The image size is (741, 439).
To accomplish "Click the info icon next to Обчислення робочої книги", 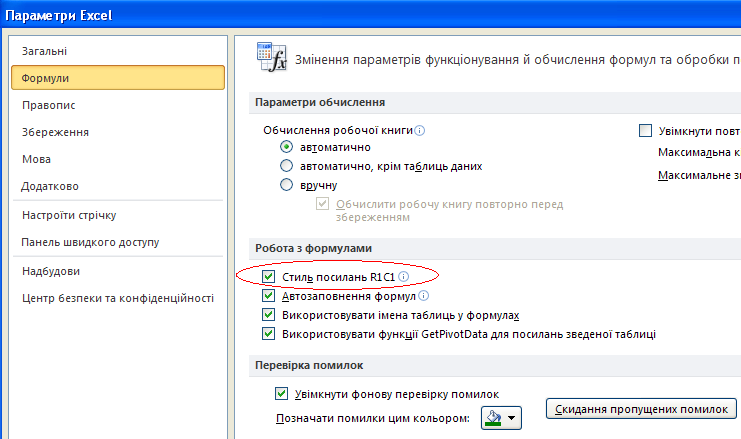I will point(420,130).
